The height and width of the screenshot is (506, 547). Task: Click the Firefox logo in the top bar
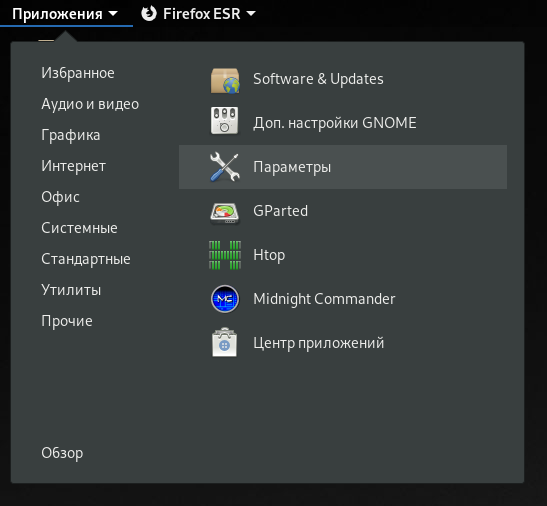pos(149,14)
